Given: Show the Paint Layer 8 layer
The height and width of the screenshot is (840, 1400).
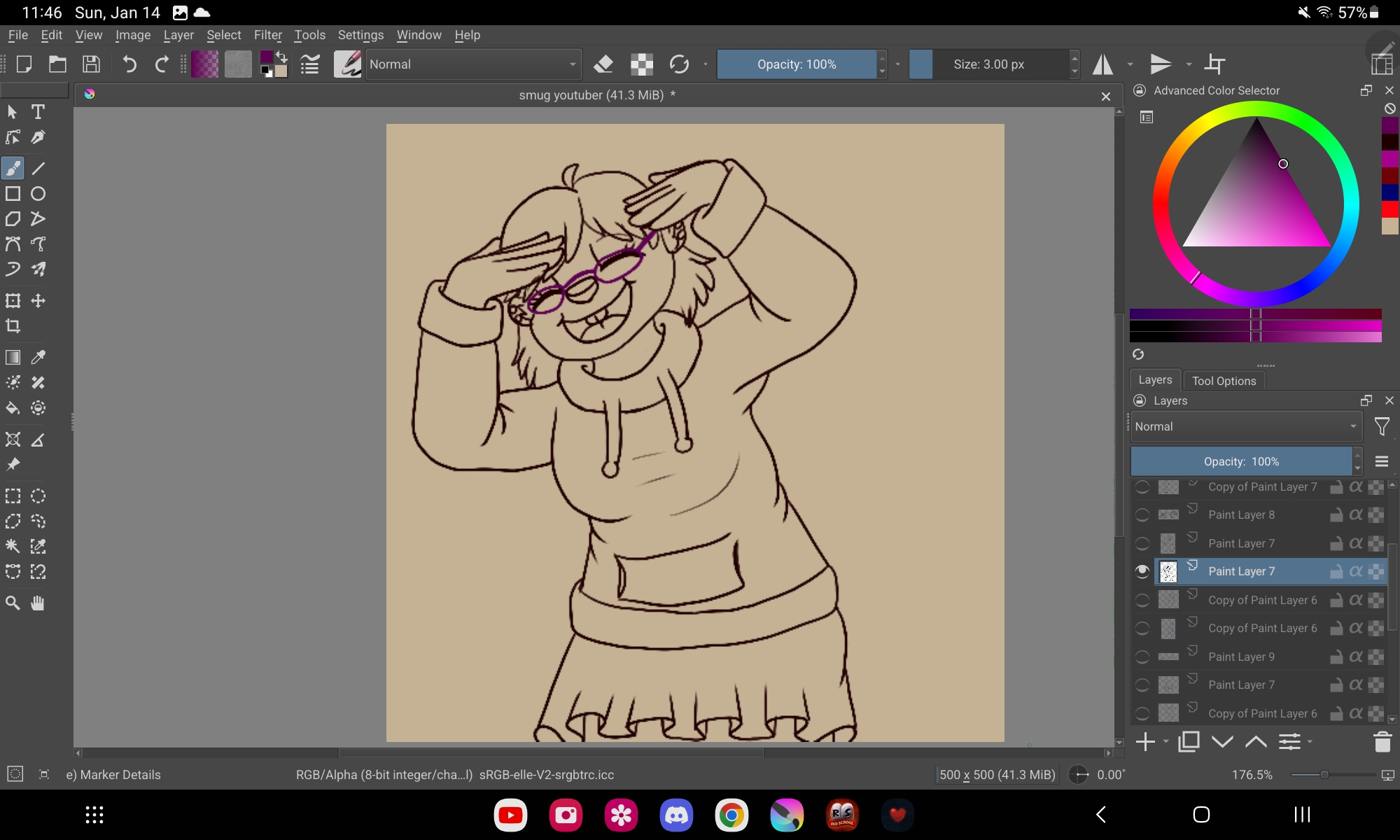Looking at the screenshot, I should click(1142, 515).
